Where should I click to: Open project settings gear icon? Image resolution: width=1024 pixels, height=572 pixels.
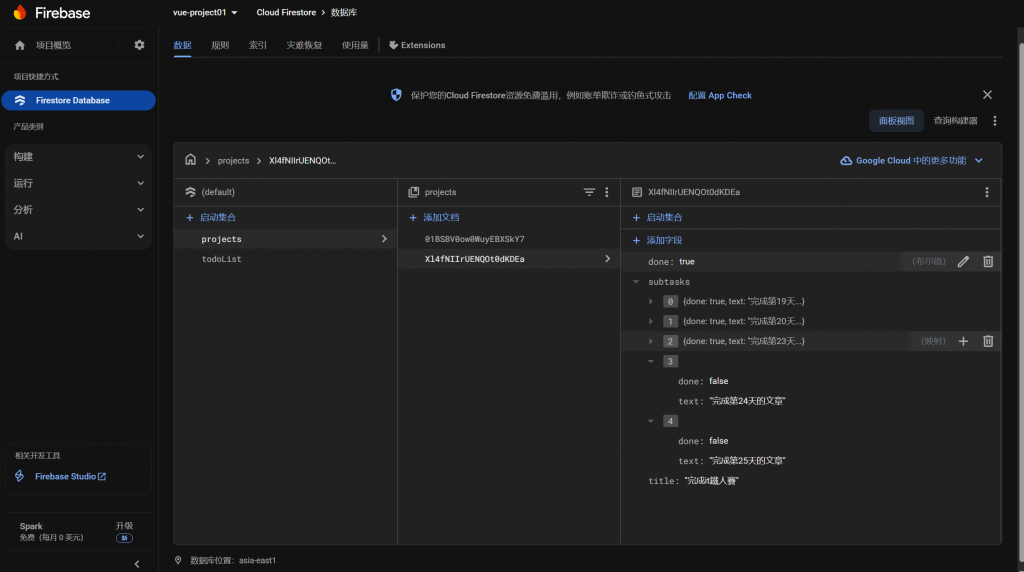tap(139, 45)
